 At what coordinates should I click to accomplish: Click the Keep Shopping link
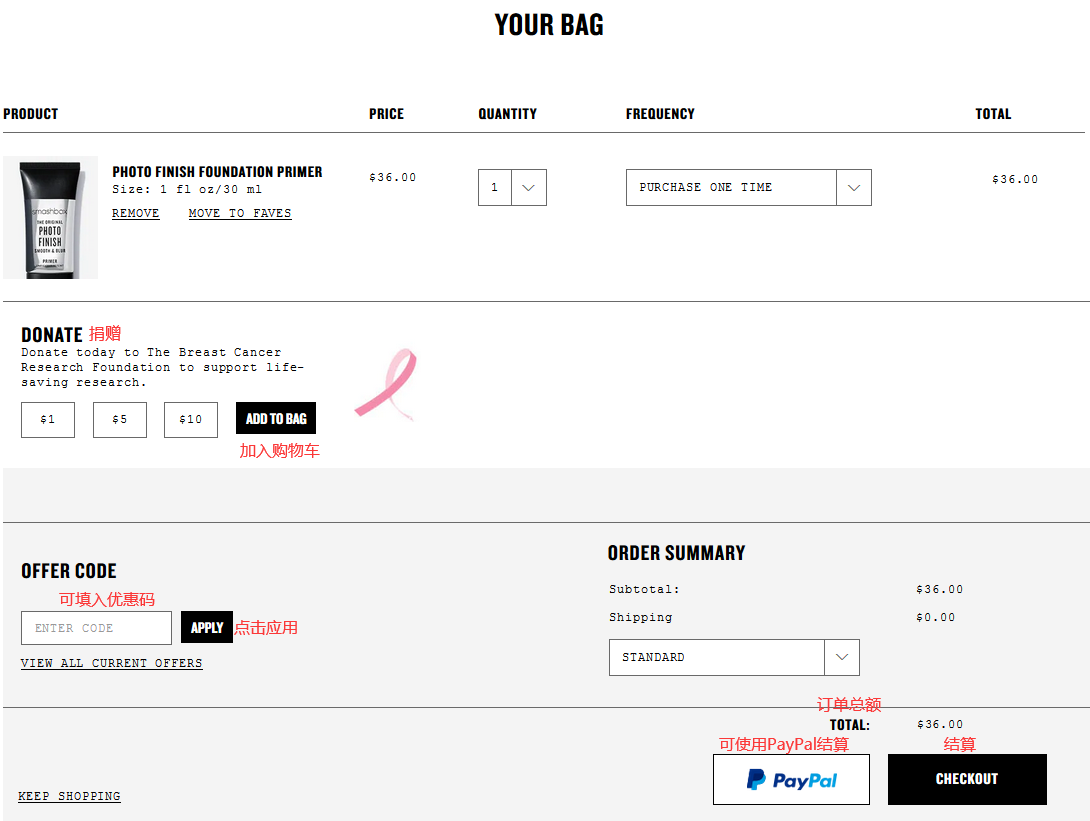click(x=69, y=796)
